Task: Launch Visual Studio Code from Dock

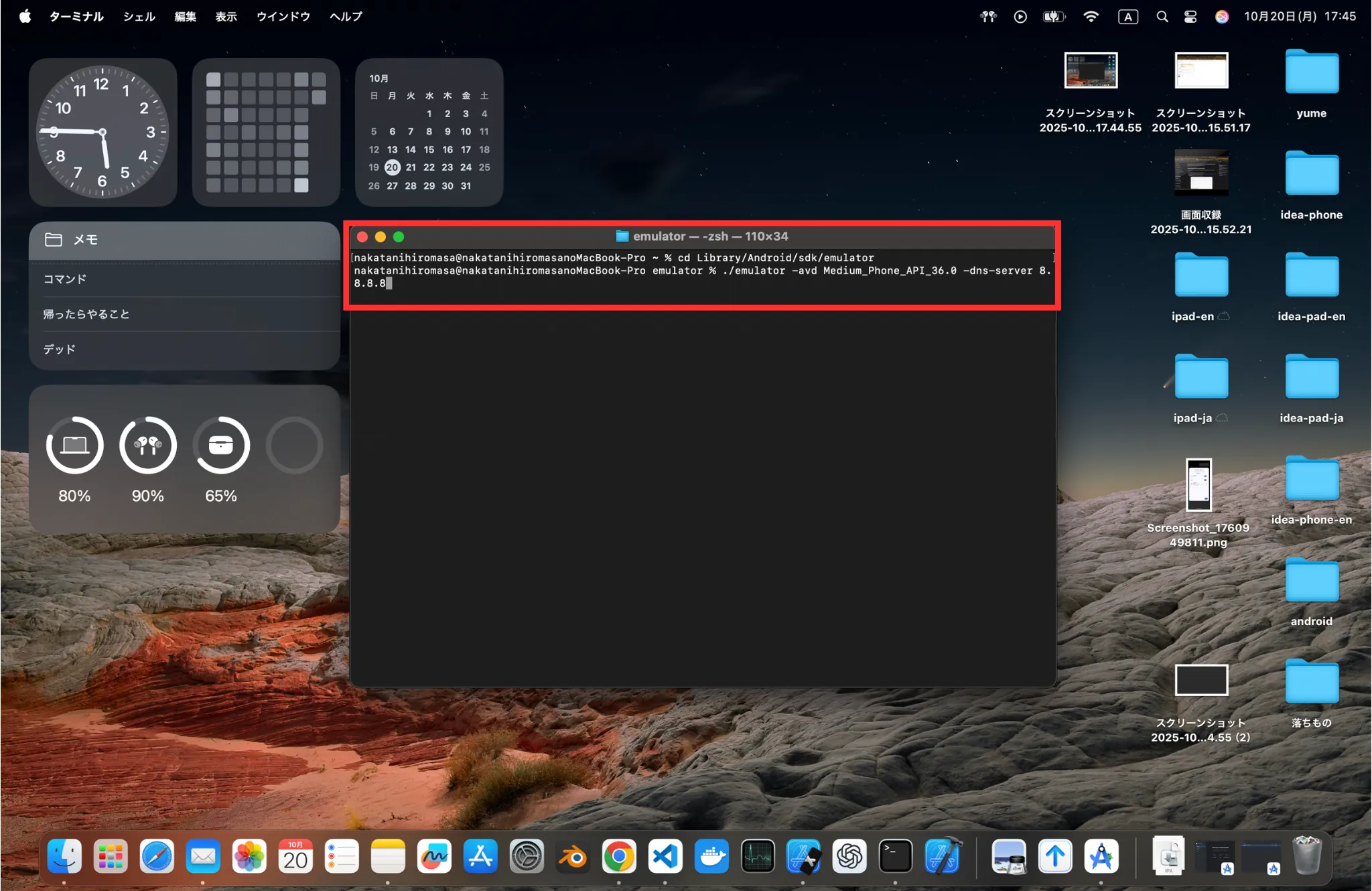Action: click(665, 857)
